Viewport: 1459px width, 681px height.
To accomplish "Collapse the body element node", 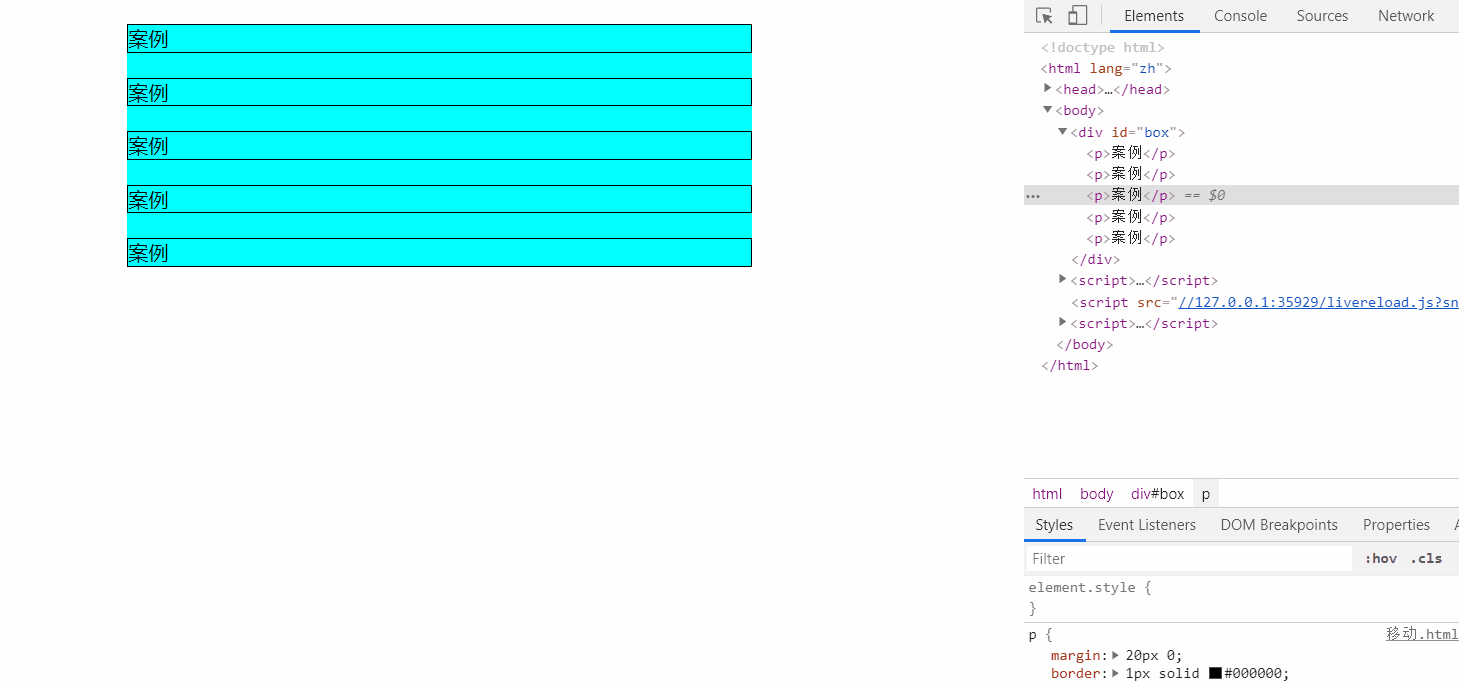I will tap(1048, 110).
